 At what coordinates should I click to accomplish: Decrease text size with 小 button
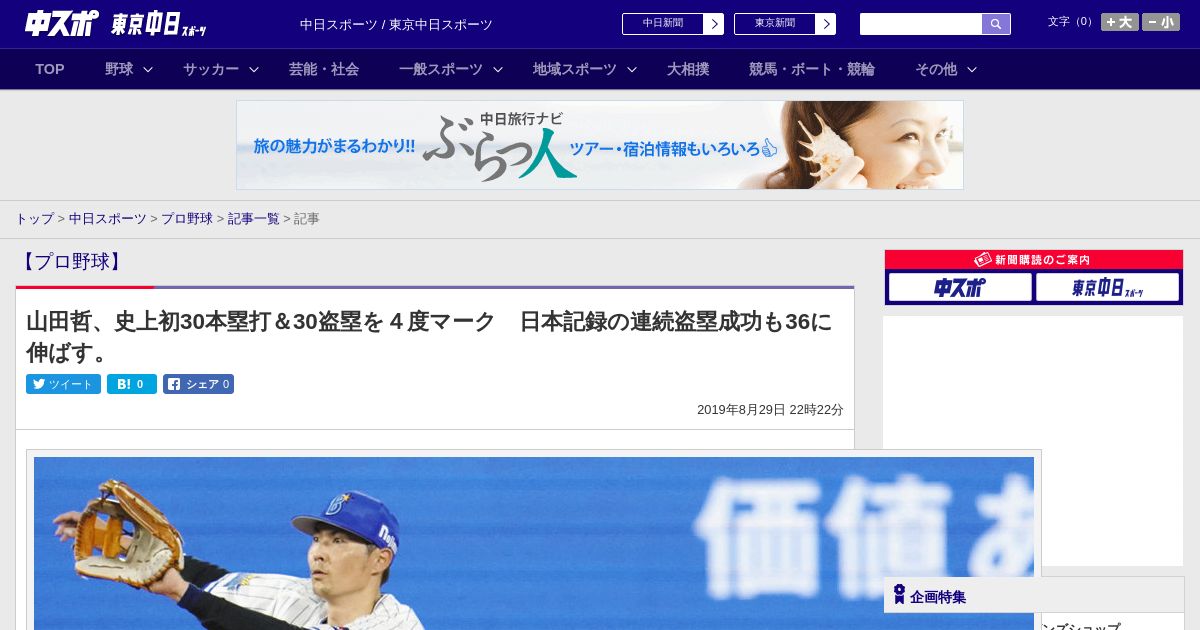[x=1161, y=22]
